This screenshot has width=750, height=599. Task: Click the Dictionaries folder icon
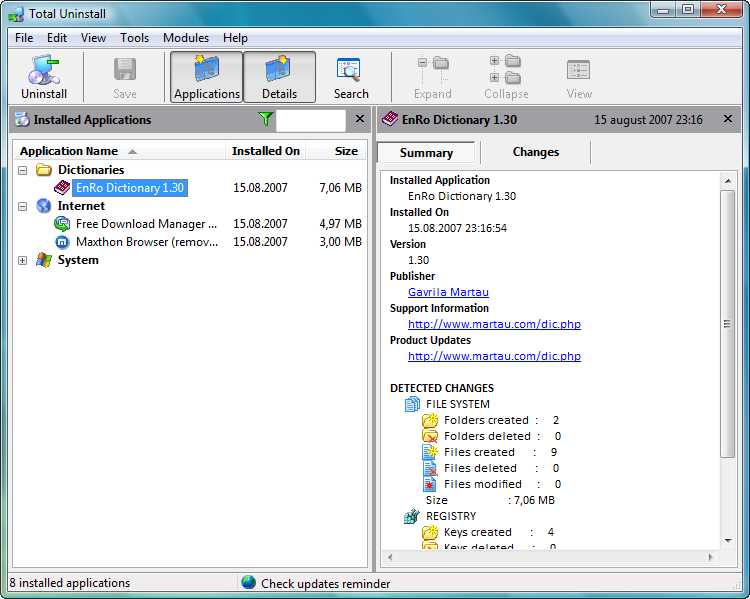(44, 169)
